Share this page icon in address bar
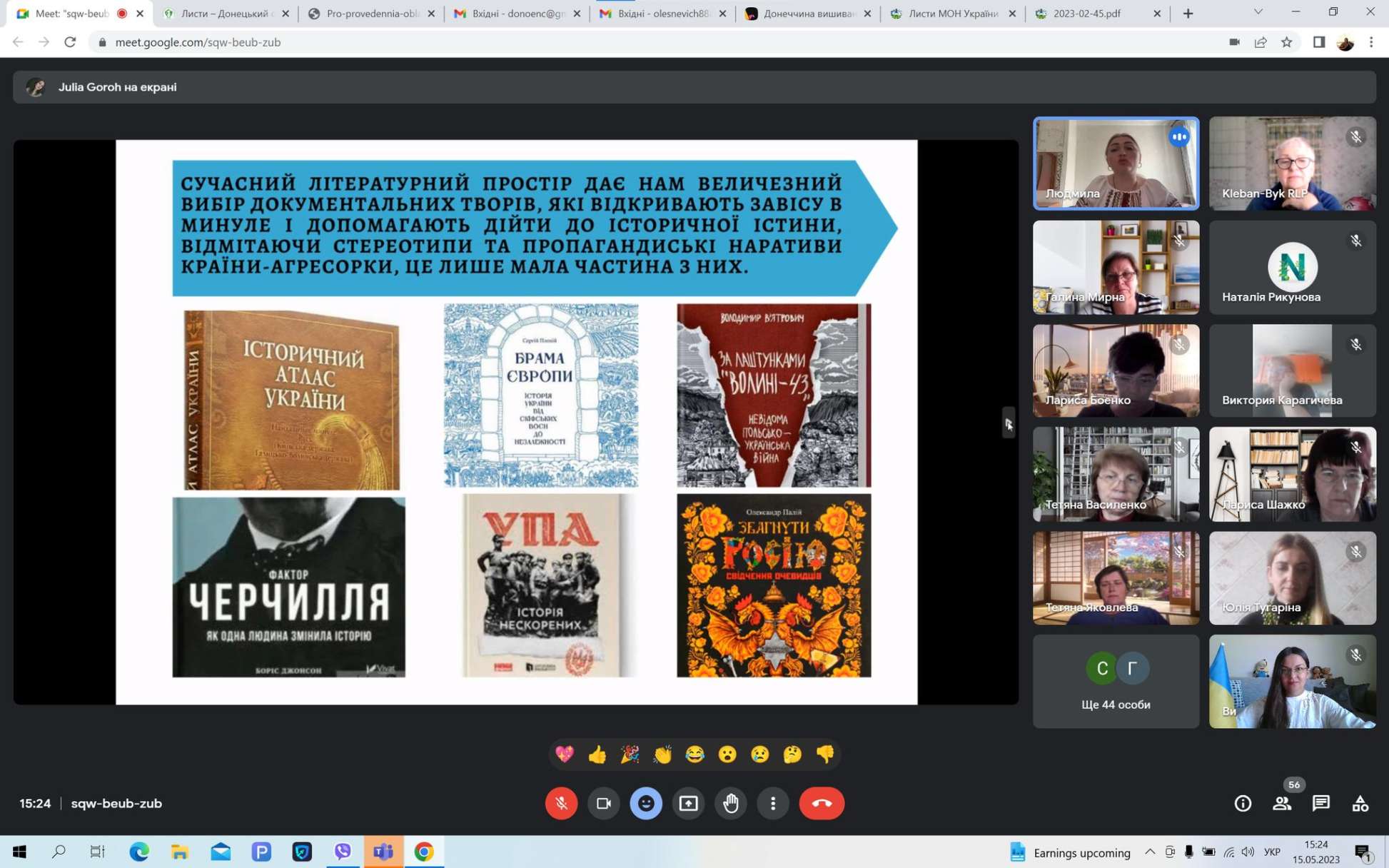 (1261, 42)
